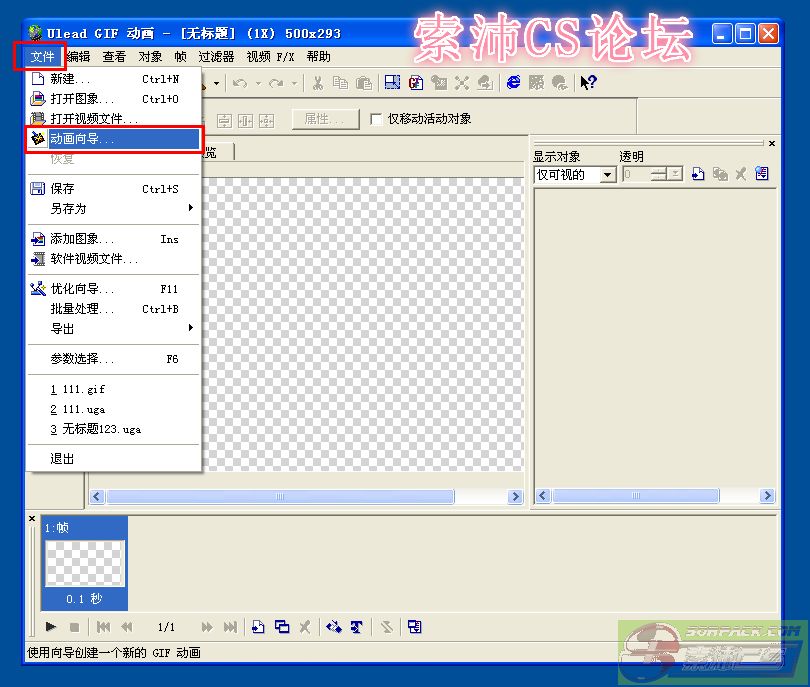This screenshot has height=687, width=810.
Task: Click the four-arrows fit icon in toolbar
Action: point(462,83)
